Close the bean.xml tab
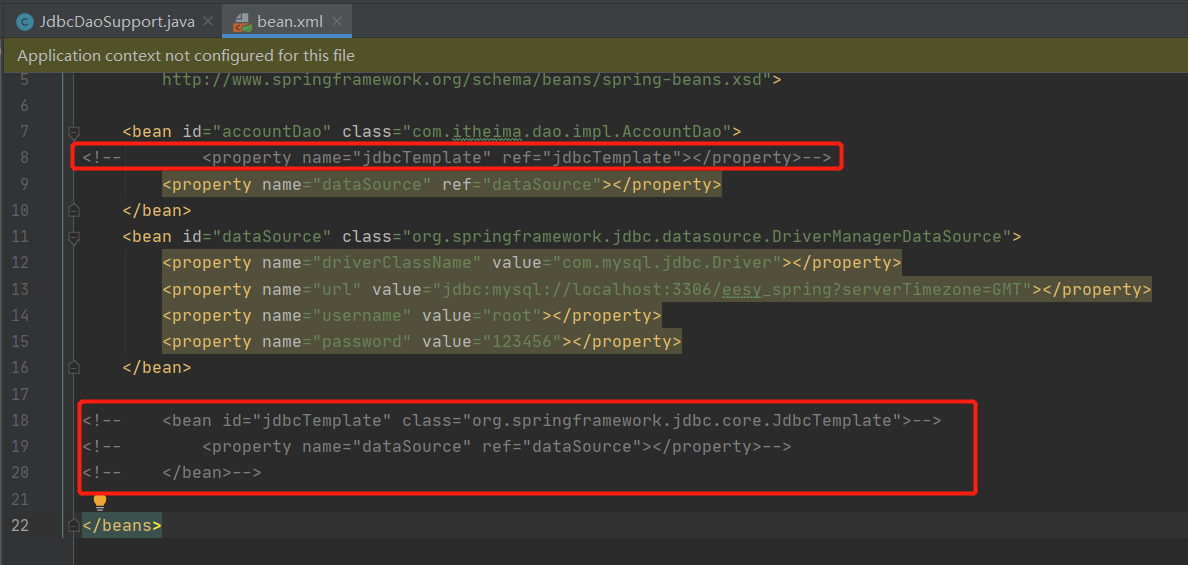 (x=338, y=22)
